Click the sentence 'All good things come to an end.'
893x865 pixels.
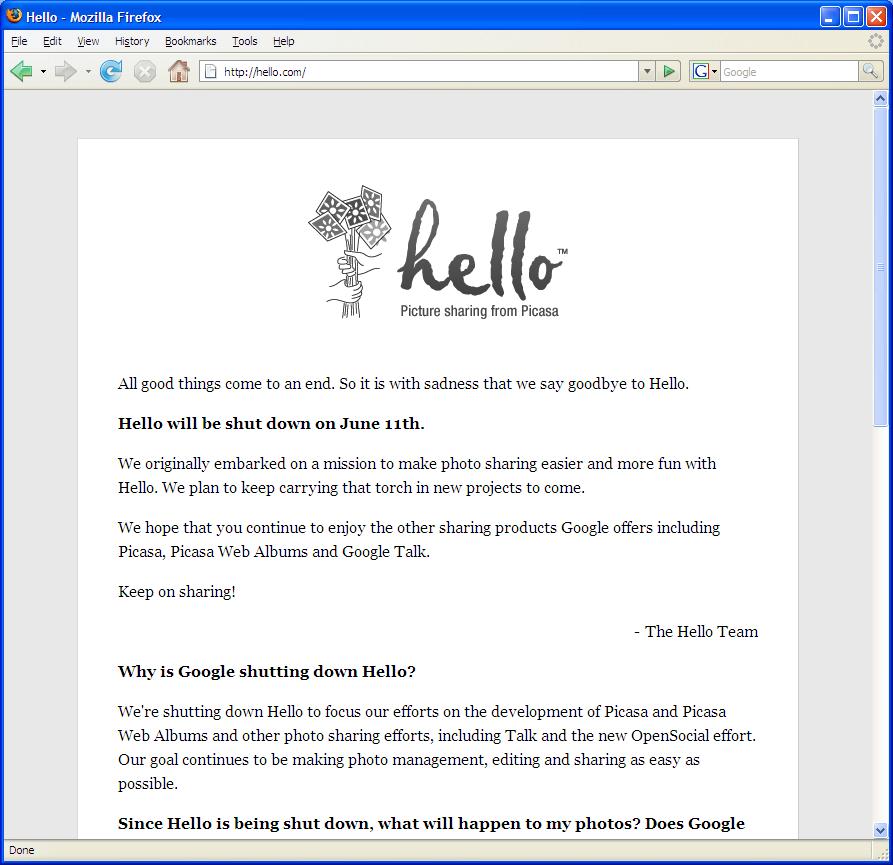[x=227, y=384]
